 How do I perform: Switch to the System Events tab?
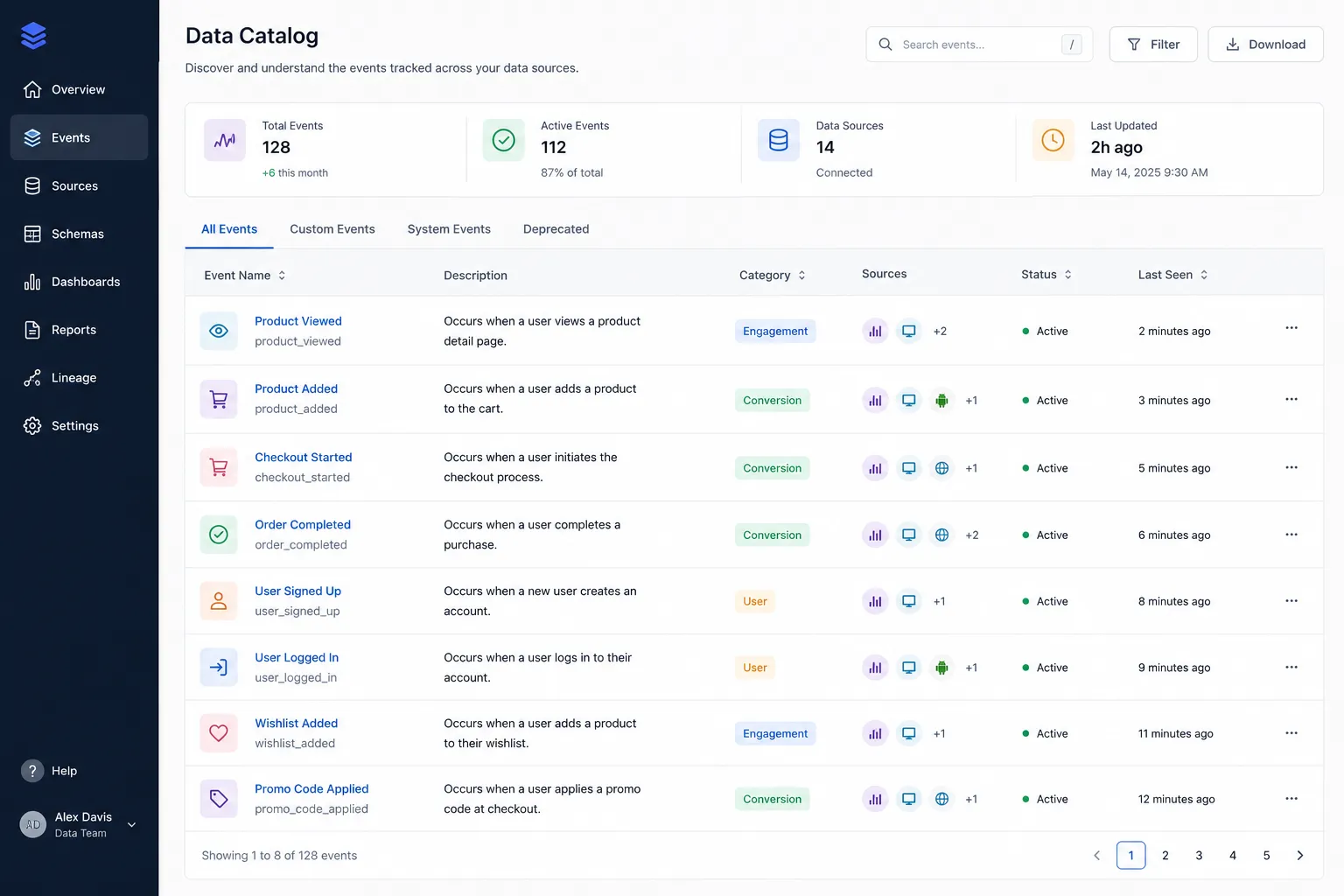point(449,229)
